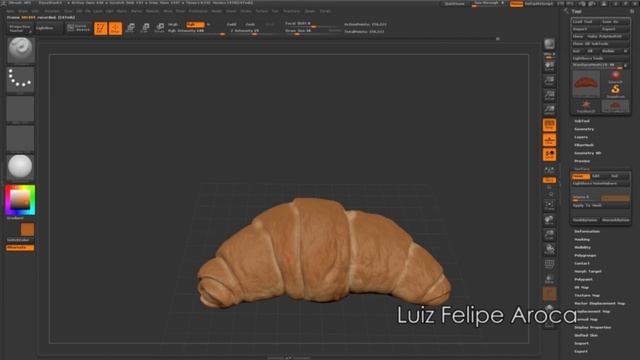Select the red sphere tool icon

pos(616,76)
